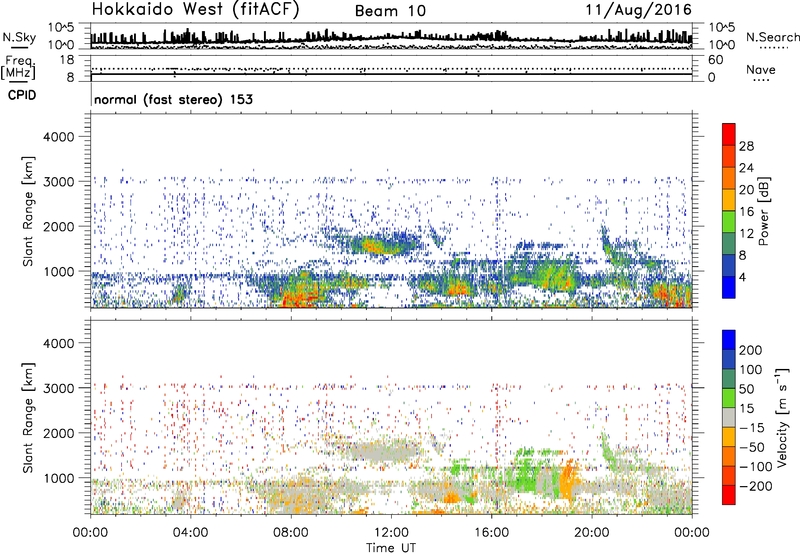Click the '04:00' time tick label

tap(190, 533)
